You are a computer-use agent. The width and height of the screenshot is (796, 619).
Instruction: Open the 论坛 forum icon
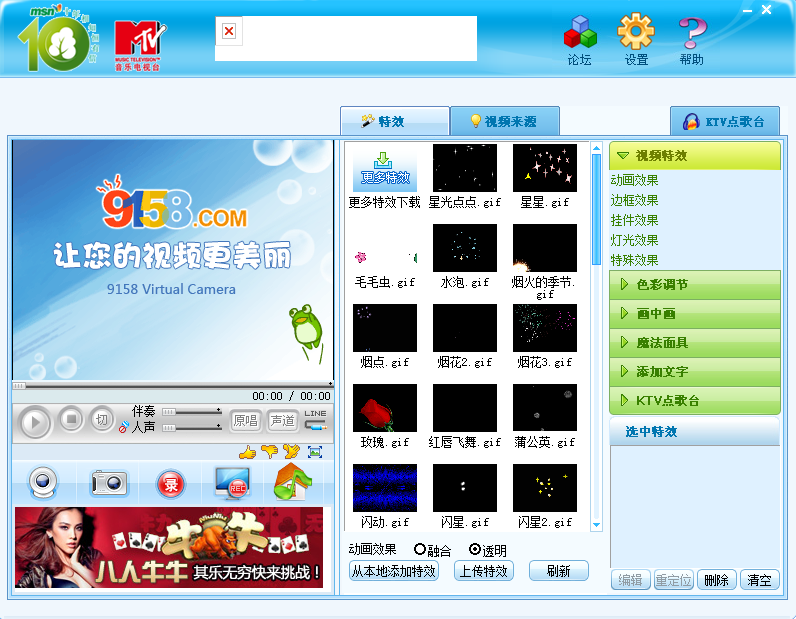580,41
